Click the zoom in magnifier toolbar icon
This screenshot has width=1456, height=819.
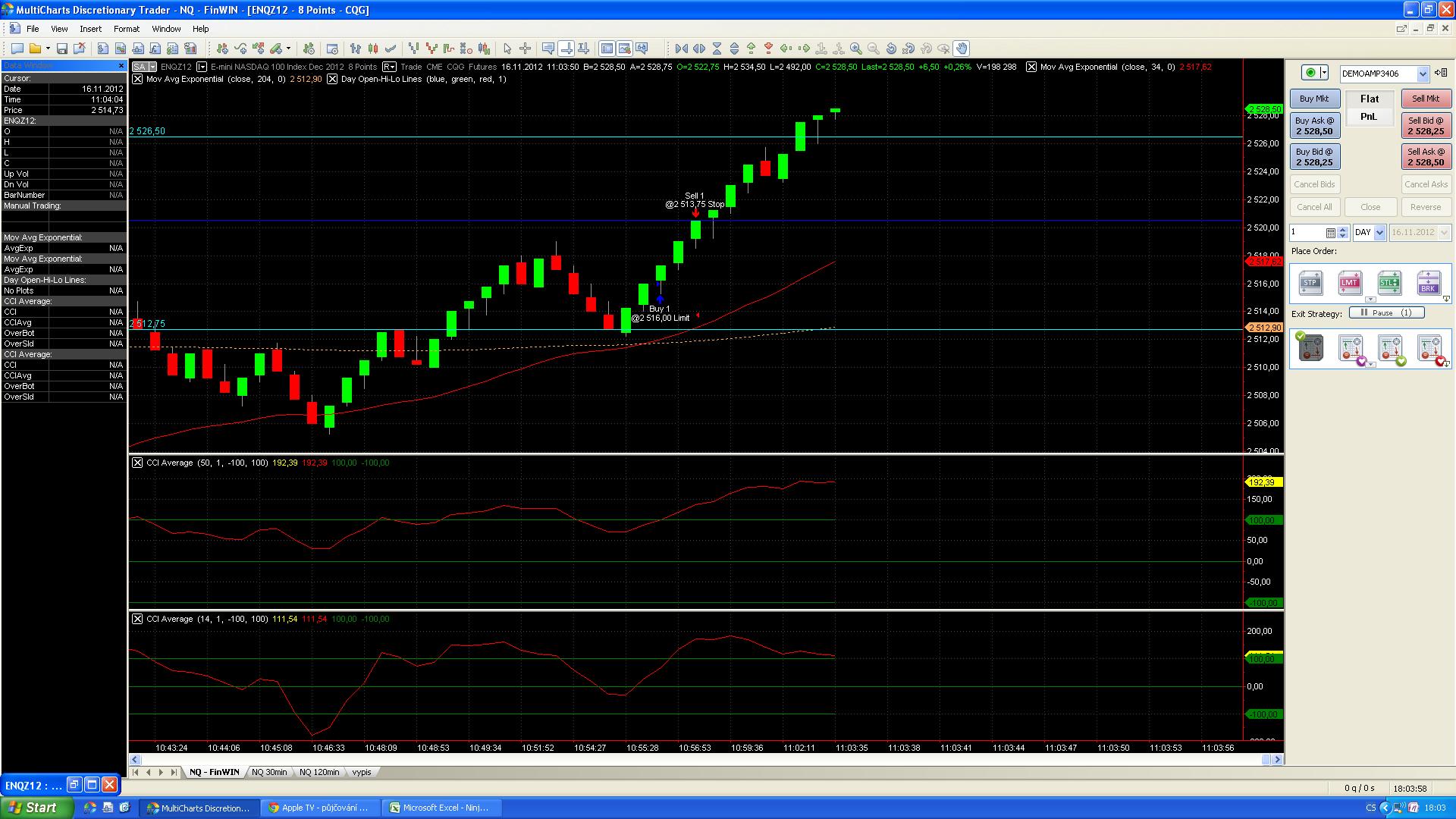[x=856, y=49]
